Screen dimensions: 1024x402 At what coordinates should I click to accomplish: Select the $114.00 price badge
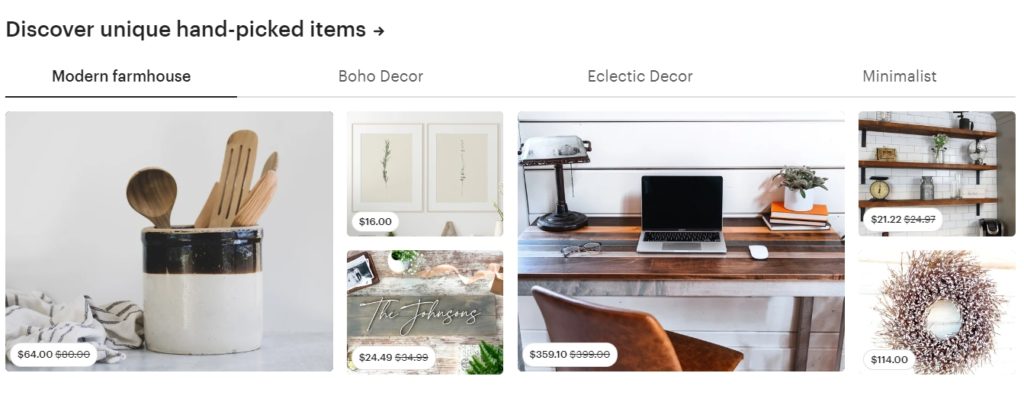pyautogui.click(x=889, y=360)
